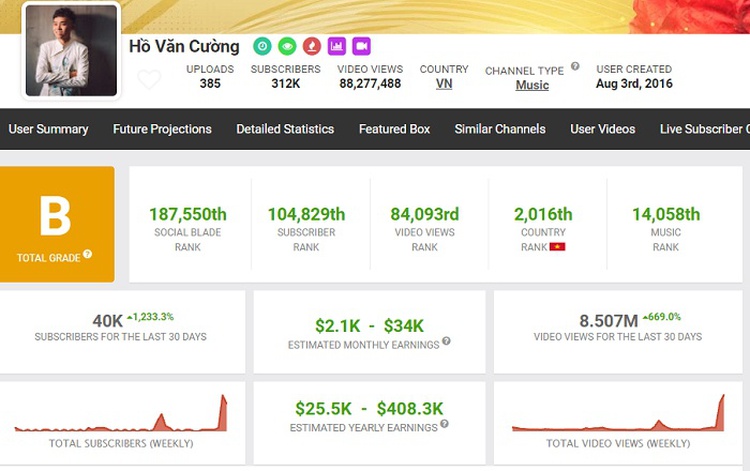Screen dimensions: 750x471
Task: Click the green eye icon badge
Action: (287, 46)
